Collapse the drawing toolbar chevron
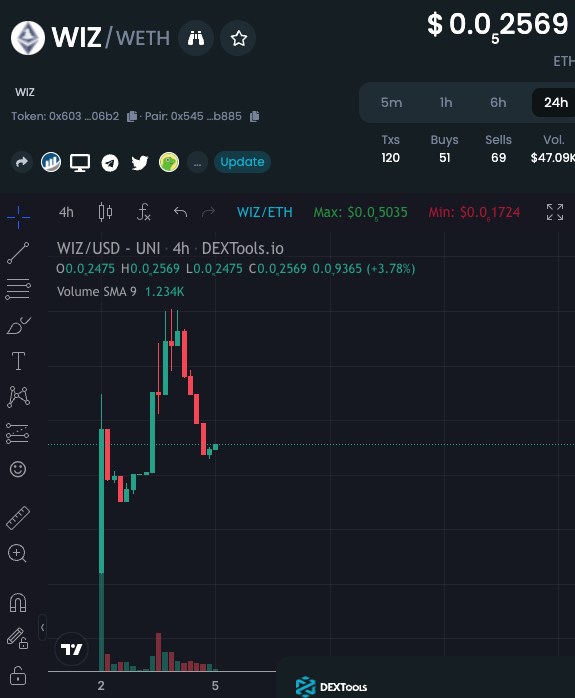Screen dimensions: 575x698 42,628
